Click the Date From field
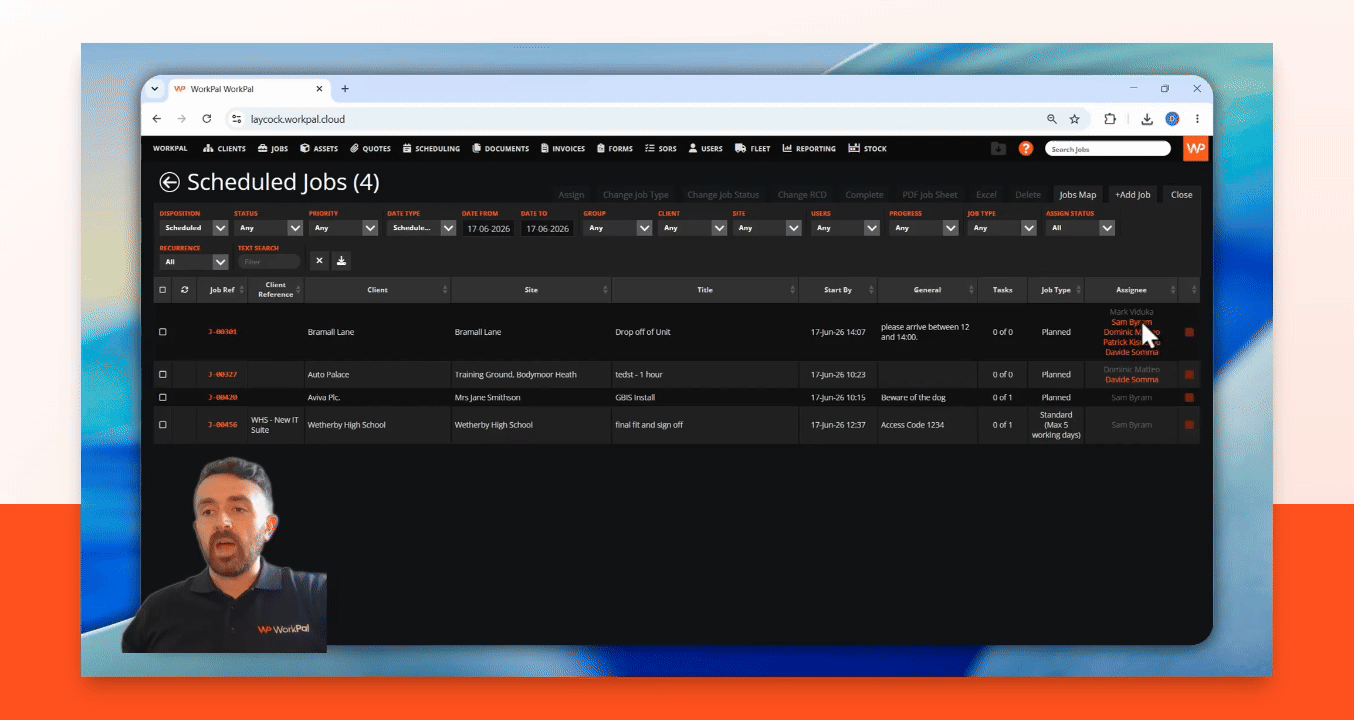The height and width of the screenshot is (720, 1354). pos(488,228)
